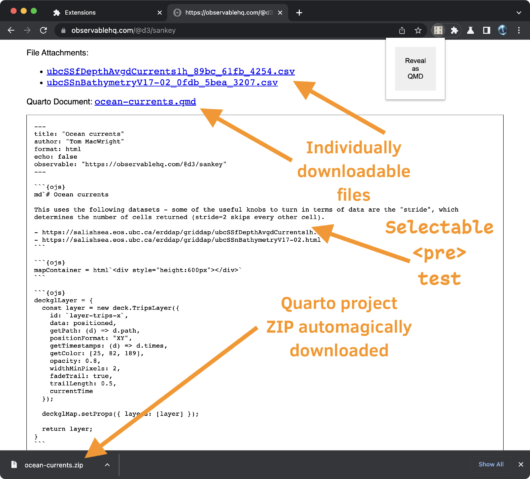Click the zip file icon in downloads bar
Screen dimensions: 530x479
14,465
